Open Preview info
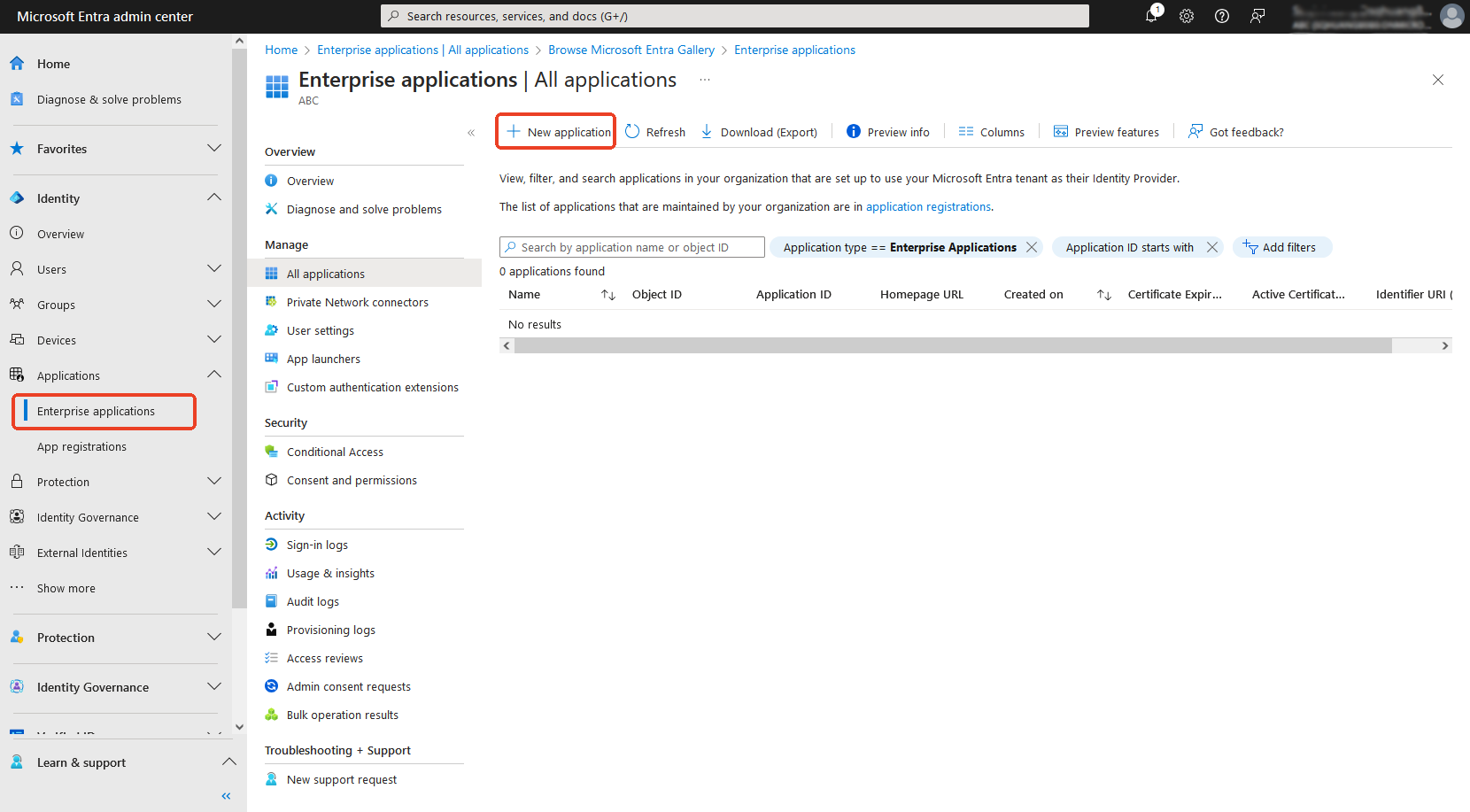 click(888, 132)
